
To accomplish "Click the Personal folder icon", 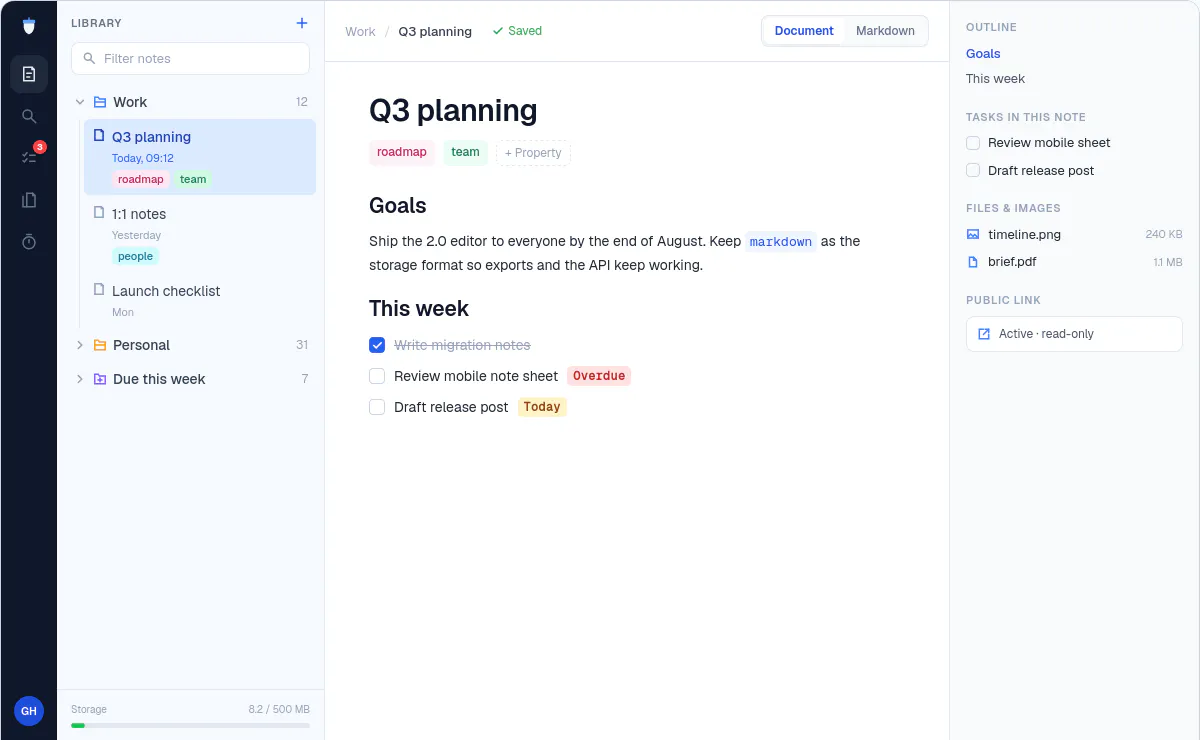I will click(100, 345).
